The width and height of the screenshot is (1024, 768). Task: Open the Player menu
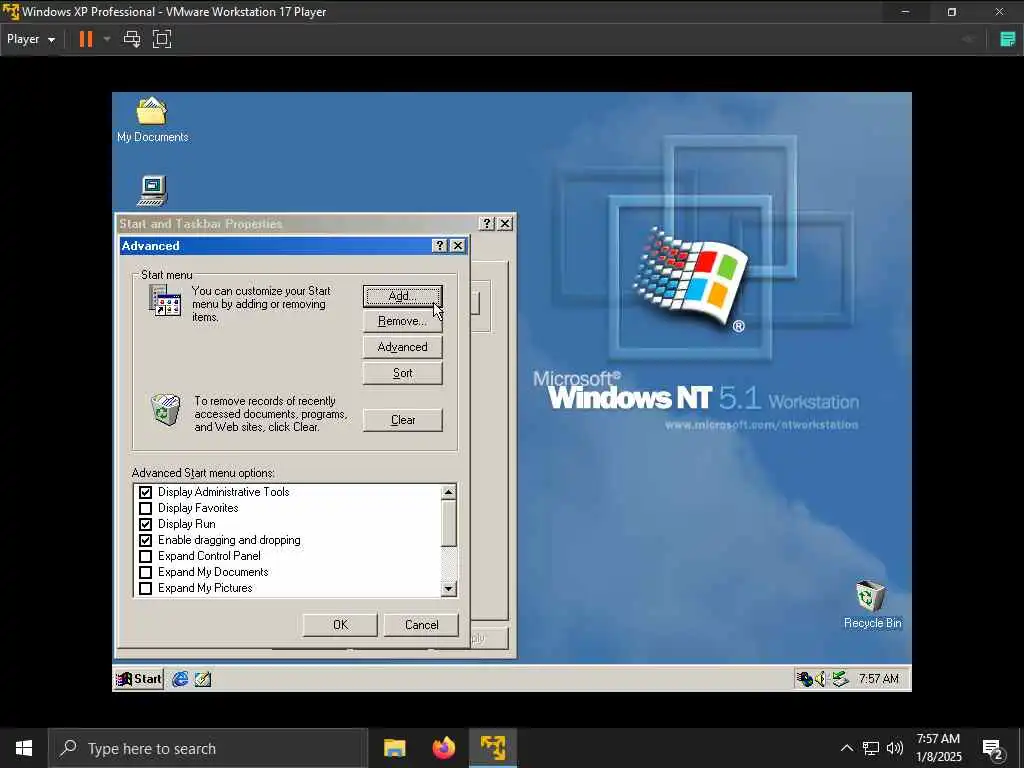31,39
